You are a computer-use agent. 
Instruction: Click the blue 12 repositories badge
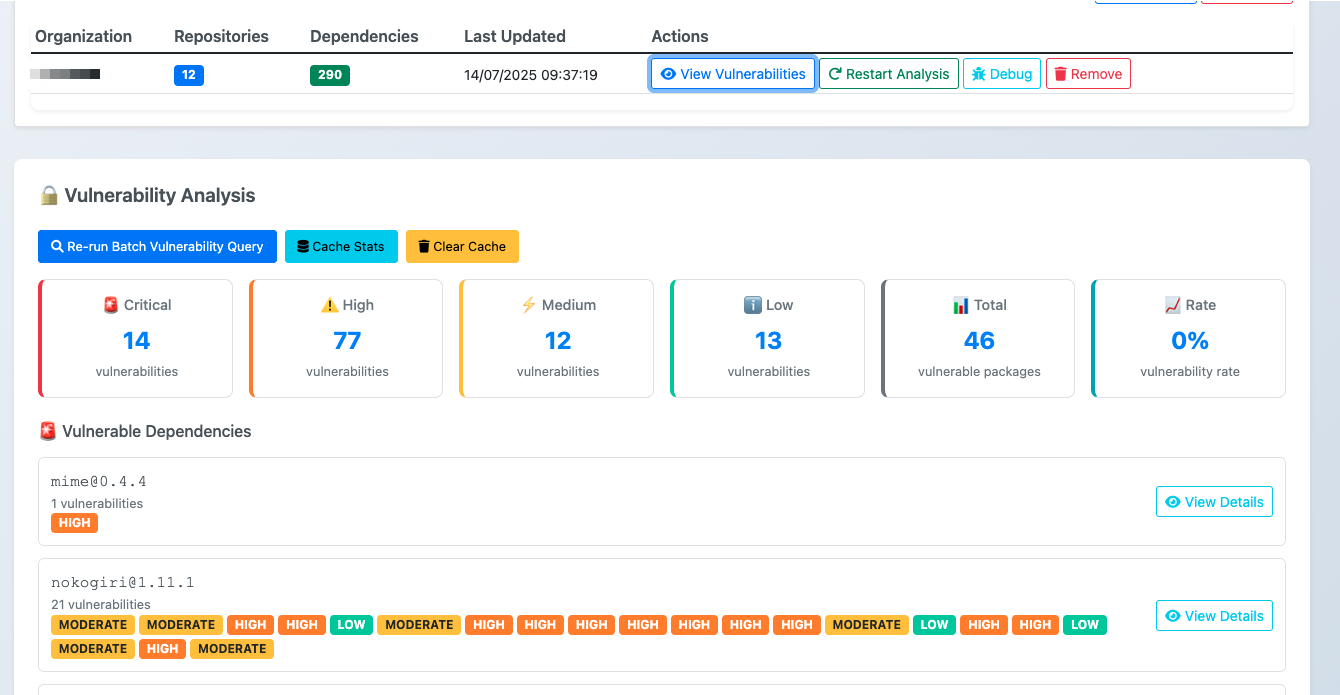pos(189,74)
